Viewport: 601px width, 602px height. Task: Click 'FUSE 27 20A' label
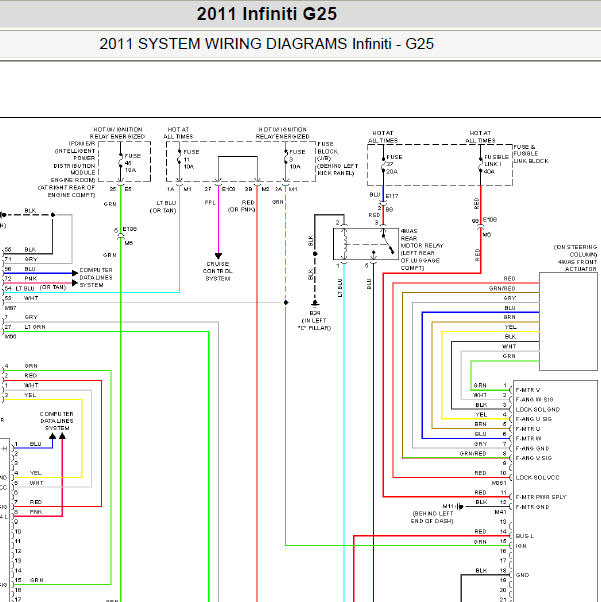point(394,164)
